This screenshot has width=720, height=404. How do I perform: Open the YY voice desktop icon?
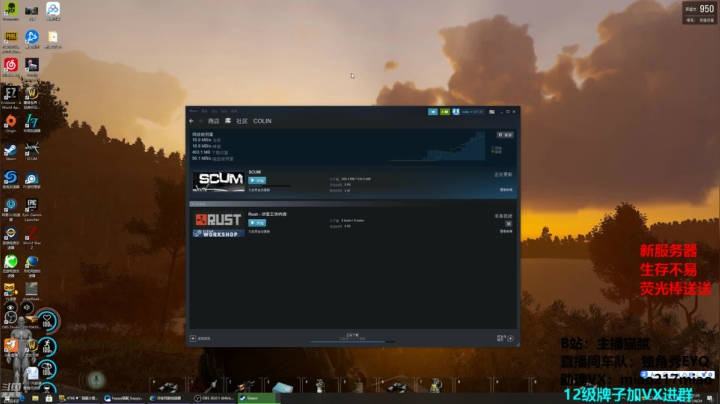pos(11,292)
